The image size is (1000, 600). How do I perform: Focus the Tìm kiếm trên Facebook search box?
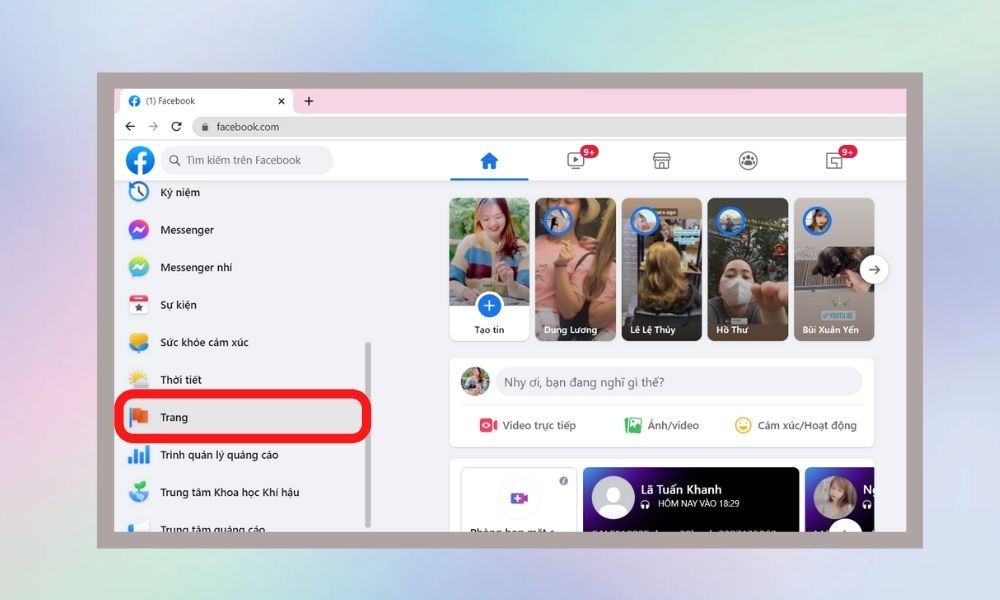tap(247, 160)
